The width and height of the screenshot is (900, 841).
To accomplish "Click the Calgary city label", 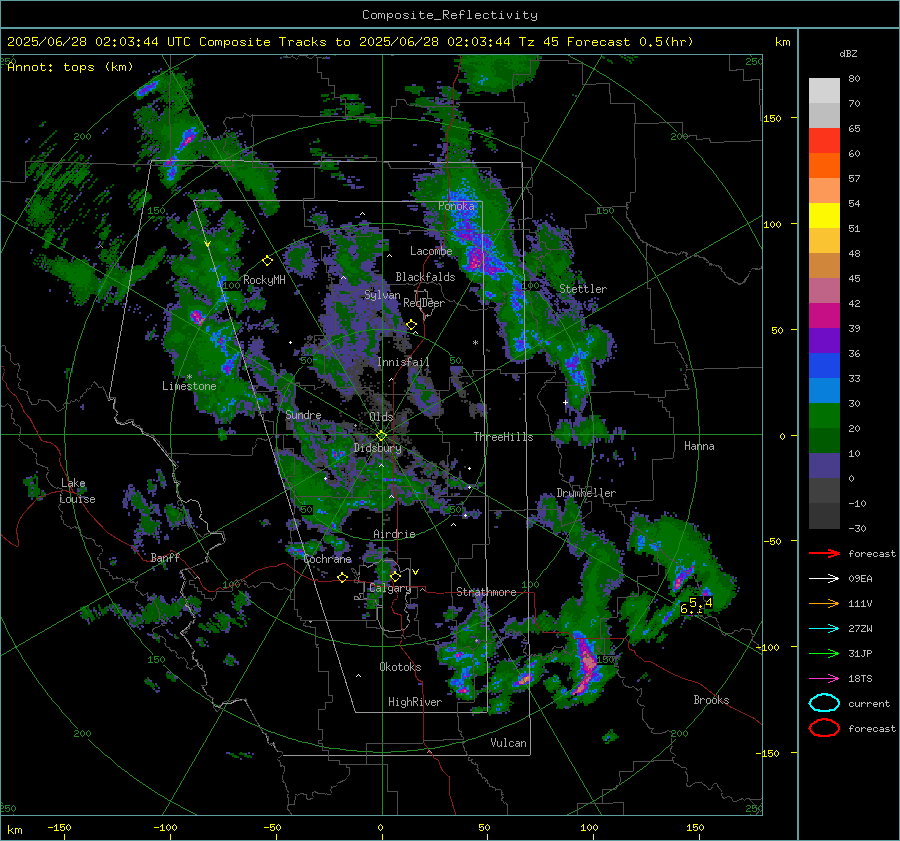I will [x=390, y=588].
